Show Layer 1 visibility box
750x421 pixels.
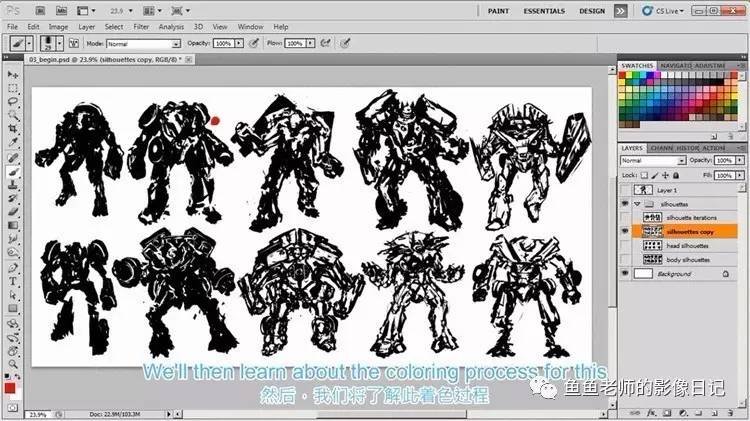(625, 190)
